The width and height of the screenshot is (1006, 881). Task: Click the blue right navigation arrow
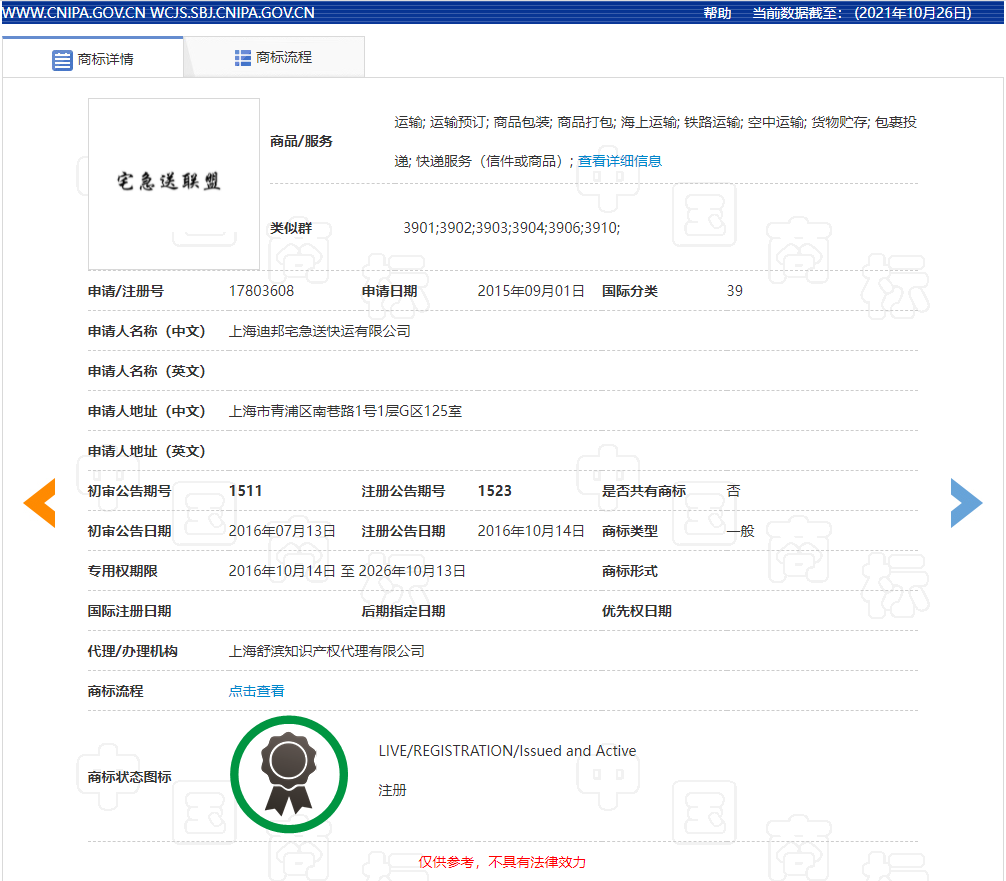pos(966,503)
